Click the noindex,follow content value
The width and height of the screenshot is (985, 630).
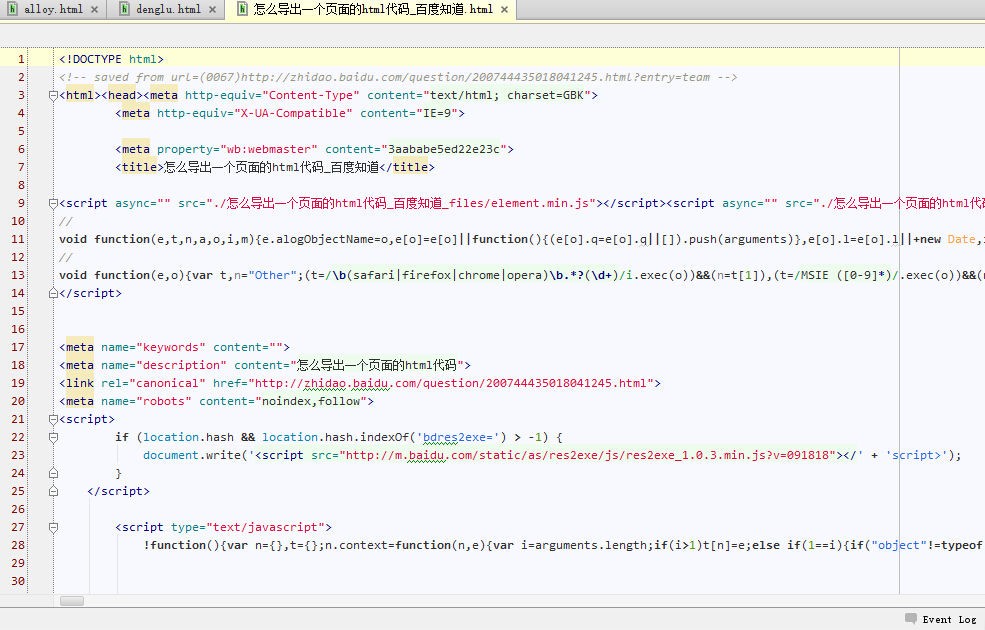click(x=311, y=401)
